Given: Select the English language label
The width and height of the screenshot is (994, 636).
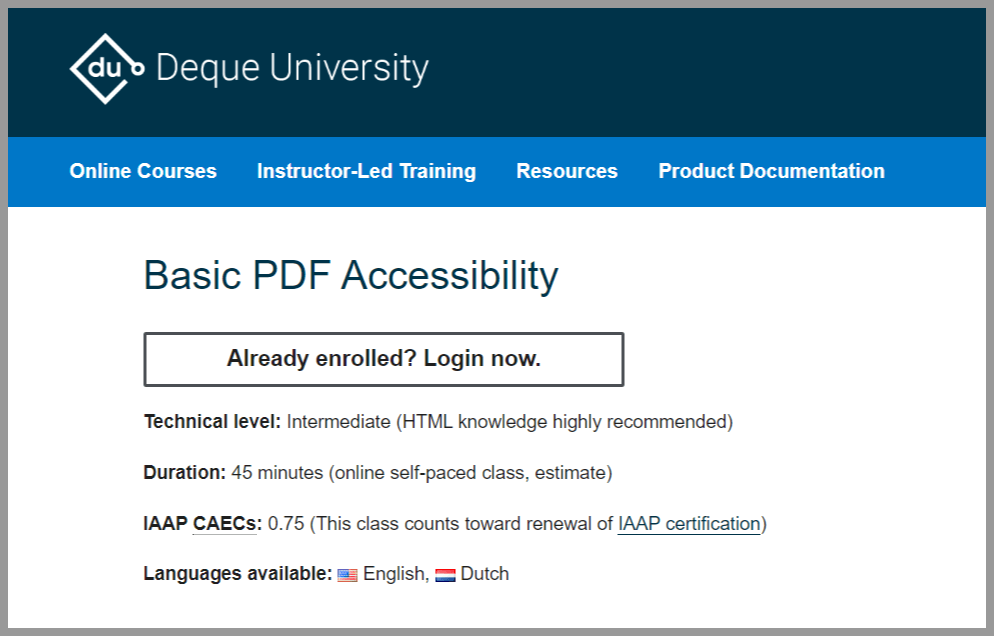Looking at the screenshot, I should [393, 574].
